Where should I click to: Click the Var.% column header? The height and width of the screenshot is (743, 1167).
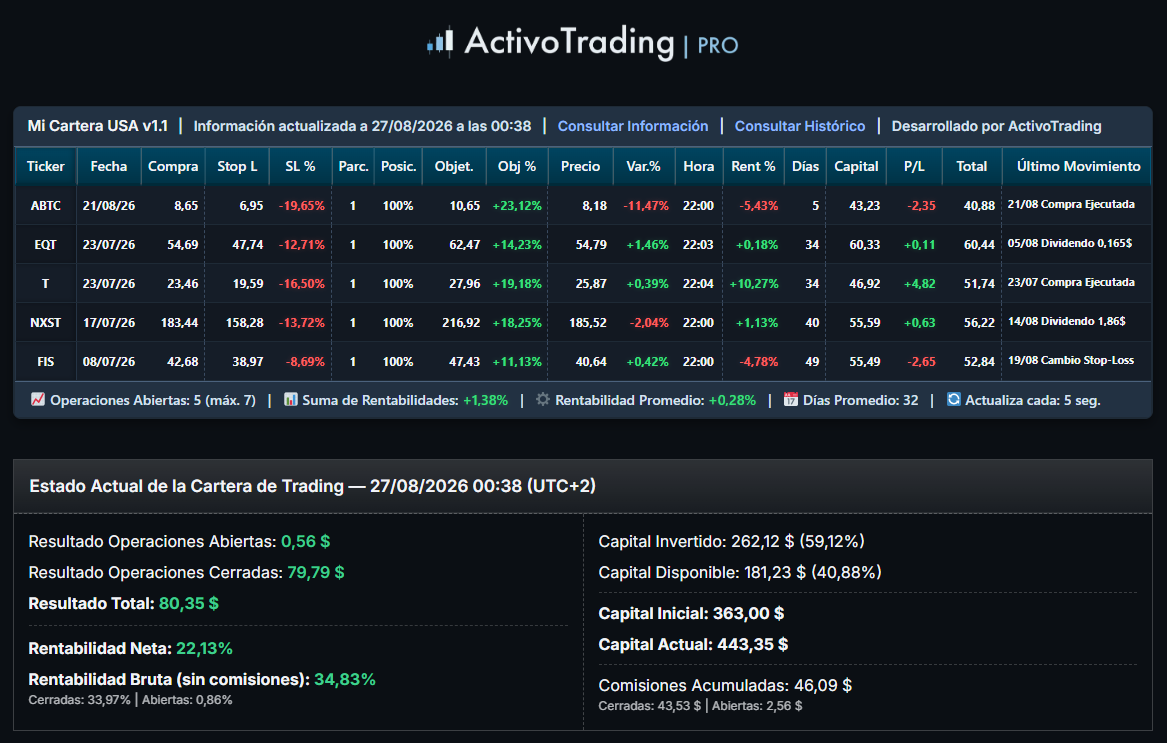click(644, 166)
